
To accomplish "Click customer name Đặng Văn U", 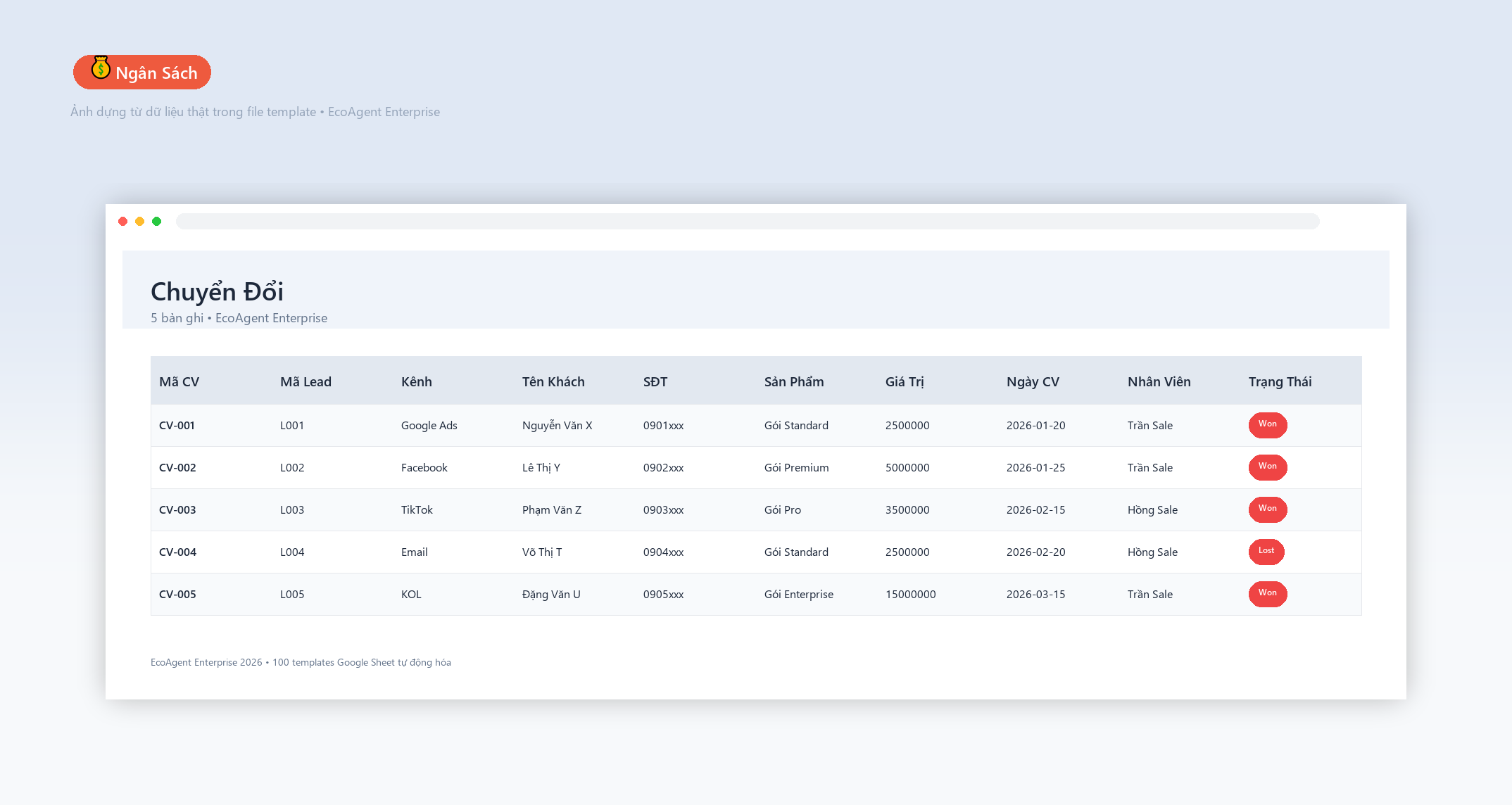I will pyautogui.click(x=551, y=594).
